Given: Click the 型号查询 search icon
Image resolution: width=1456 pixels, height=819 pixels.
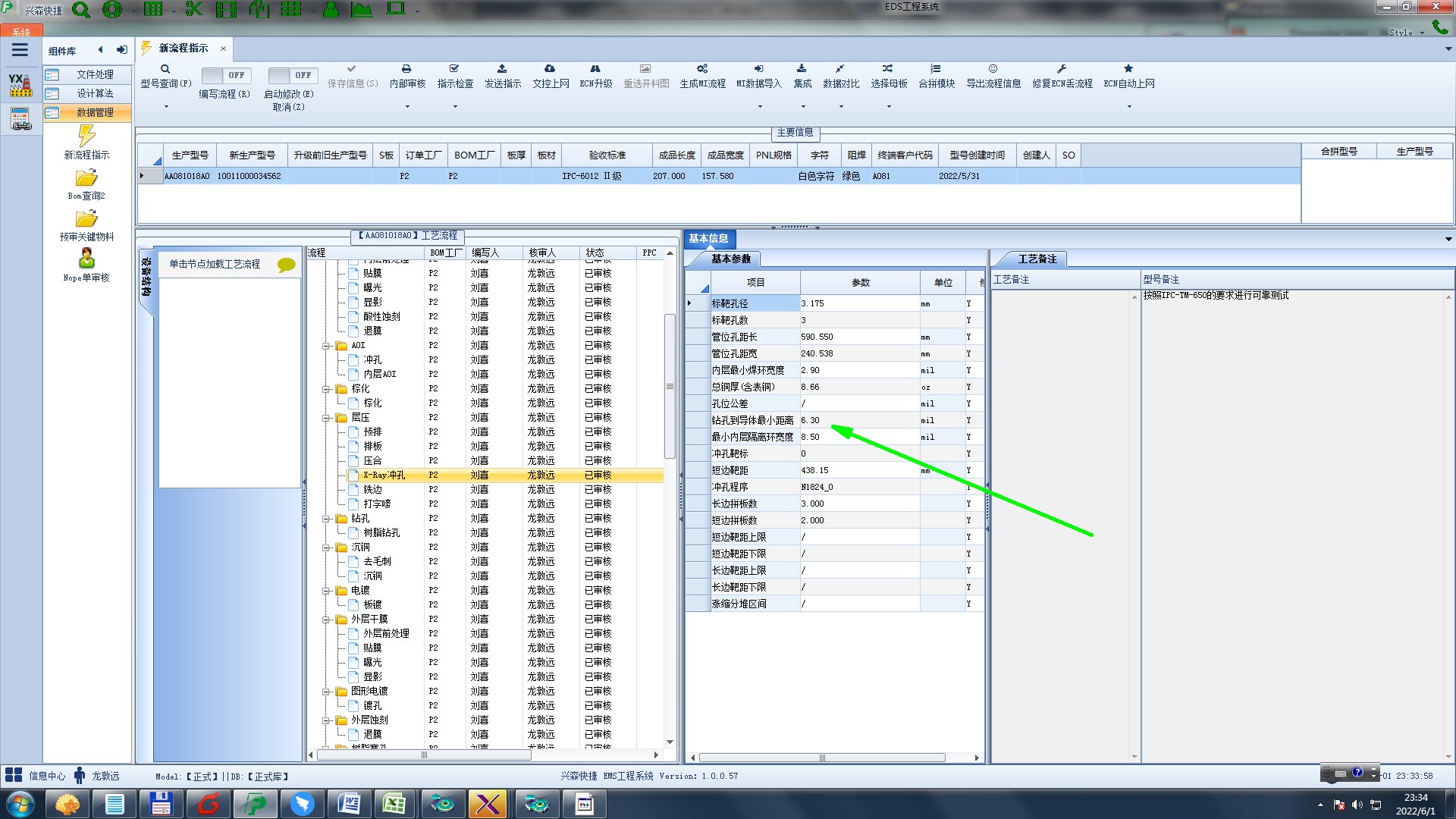Looking at the screenshot, I should [165, 69].
